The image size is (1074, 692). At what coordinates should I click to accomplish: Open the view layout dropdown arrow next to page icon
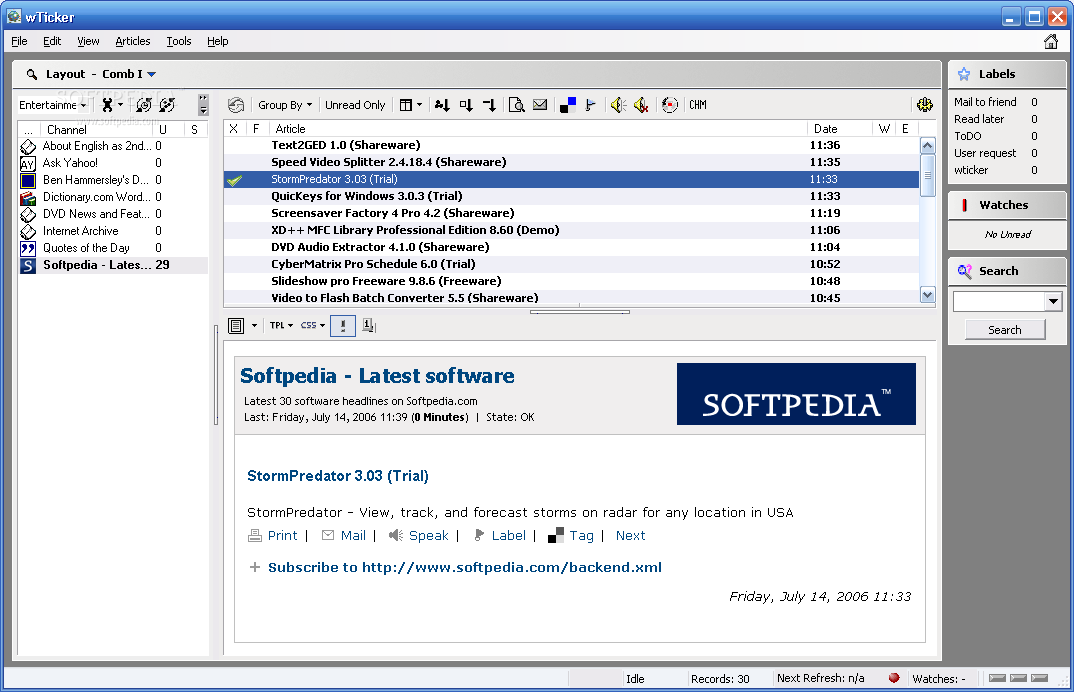[254, 325]
